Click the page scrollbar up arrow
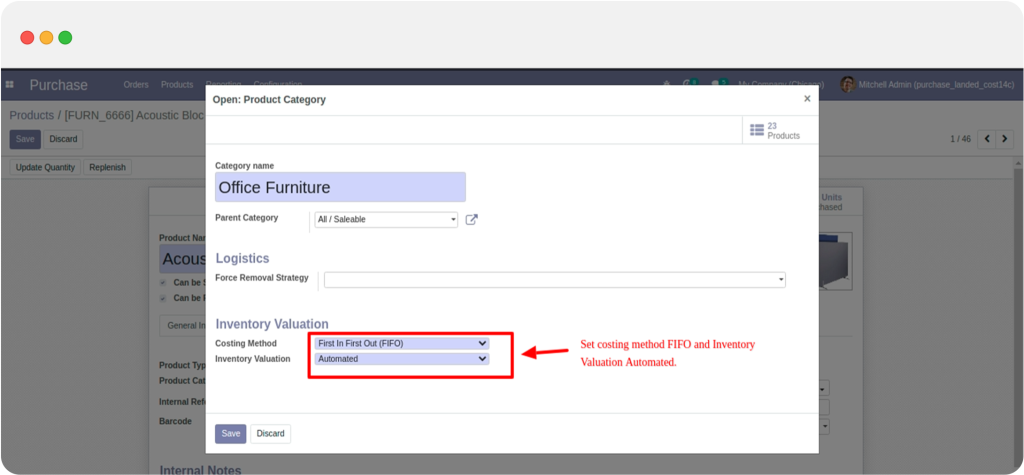Screen dimensions: 1024x475 click(x=1019, y=162)
